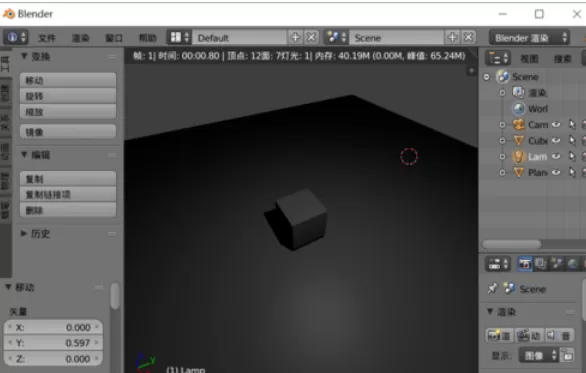Toggle Plane visibility eye icon
The width and height of the screenshot is (586, 373).
(x=556, y=172)
